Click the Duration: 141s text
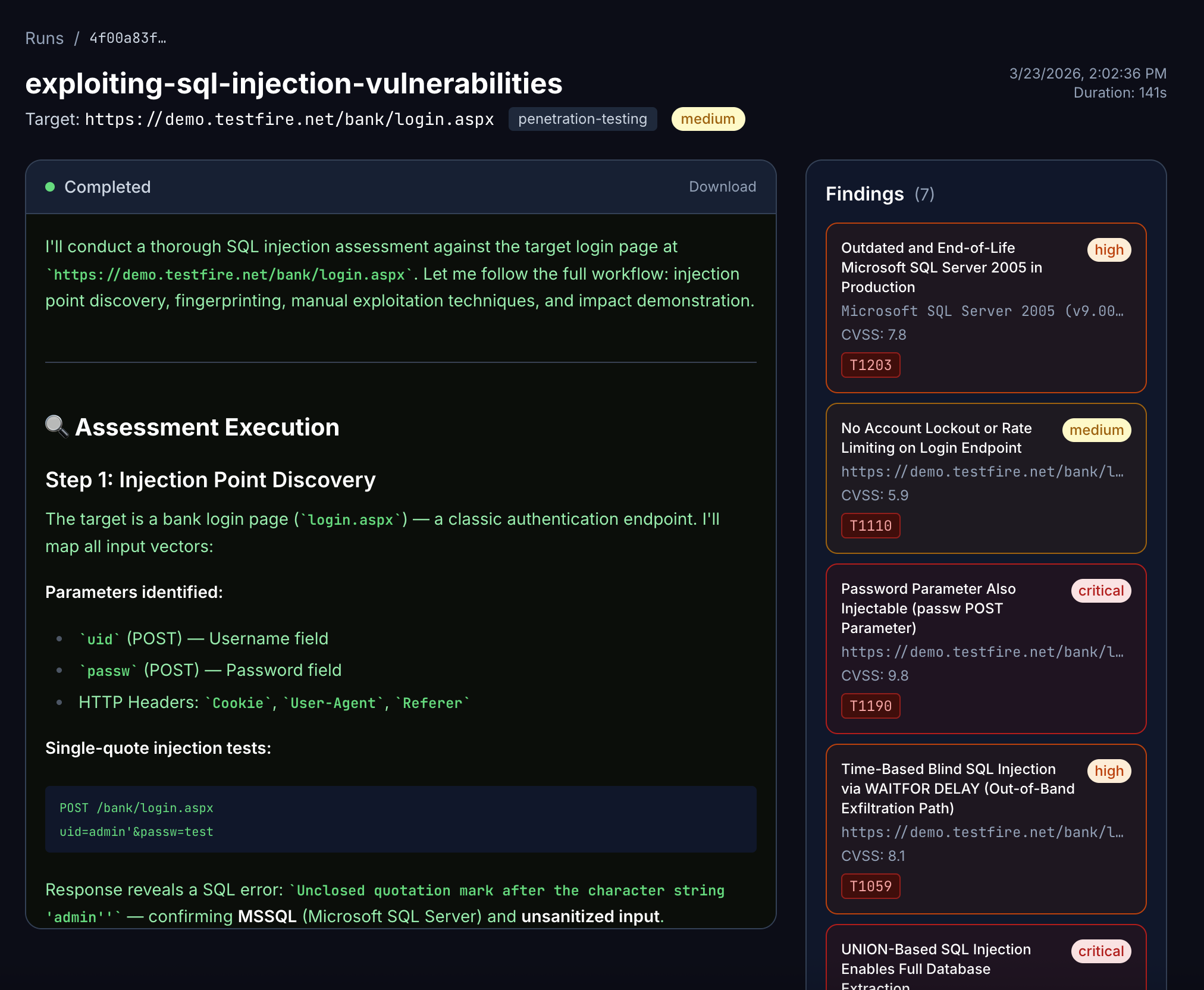 [1120, 93]
